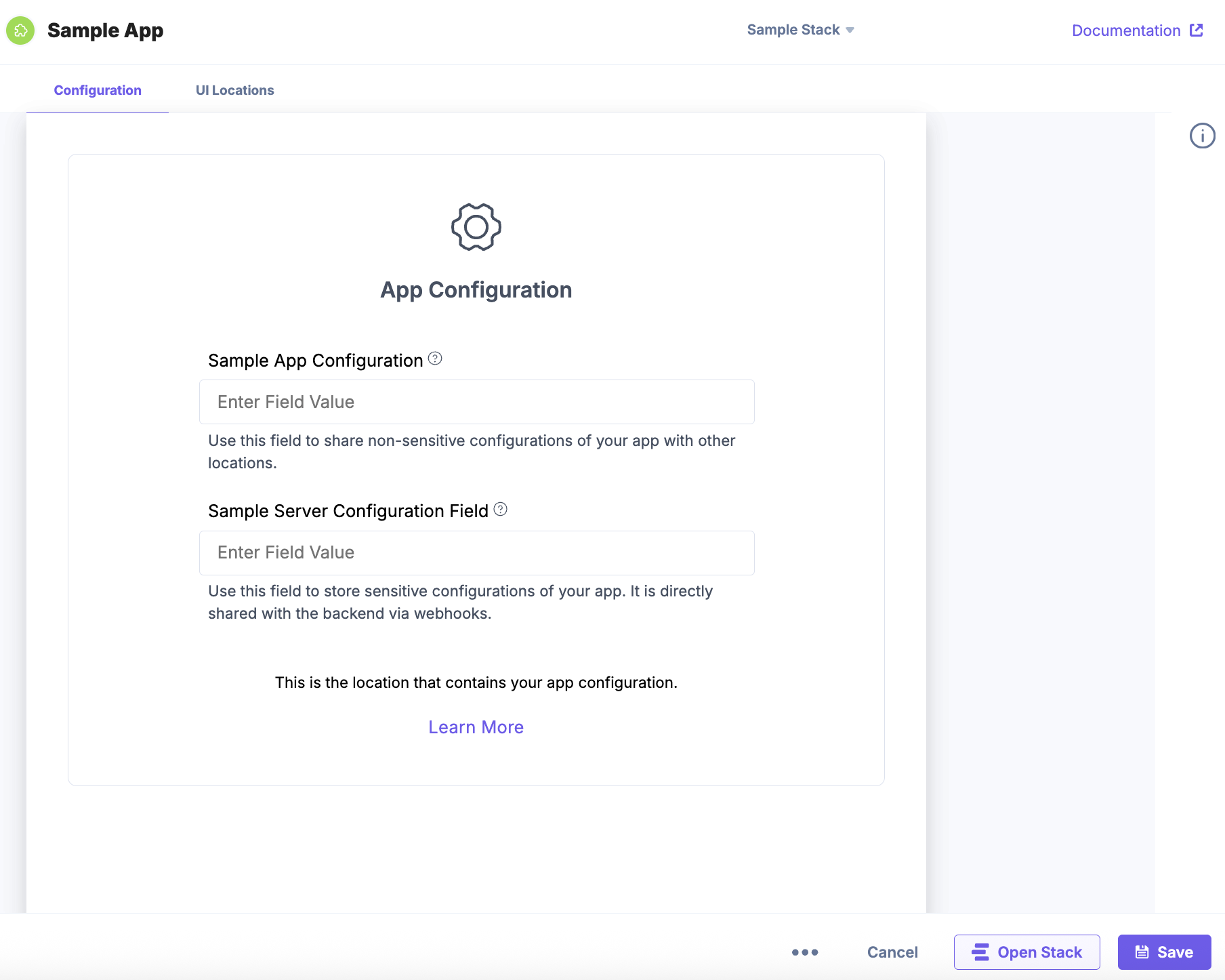
Task: Switch to the UI Locations tab
Action: pos(234,89)
